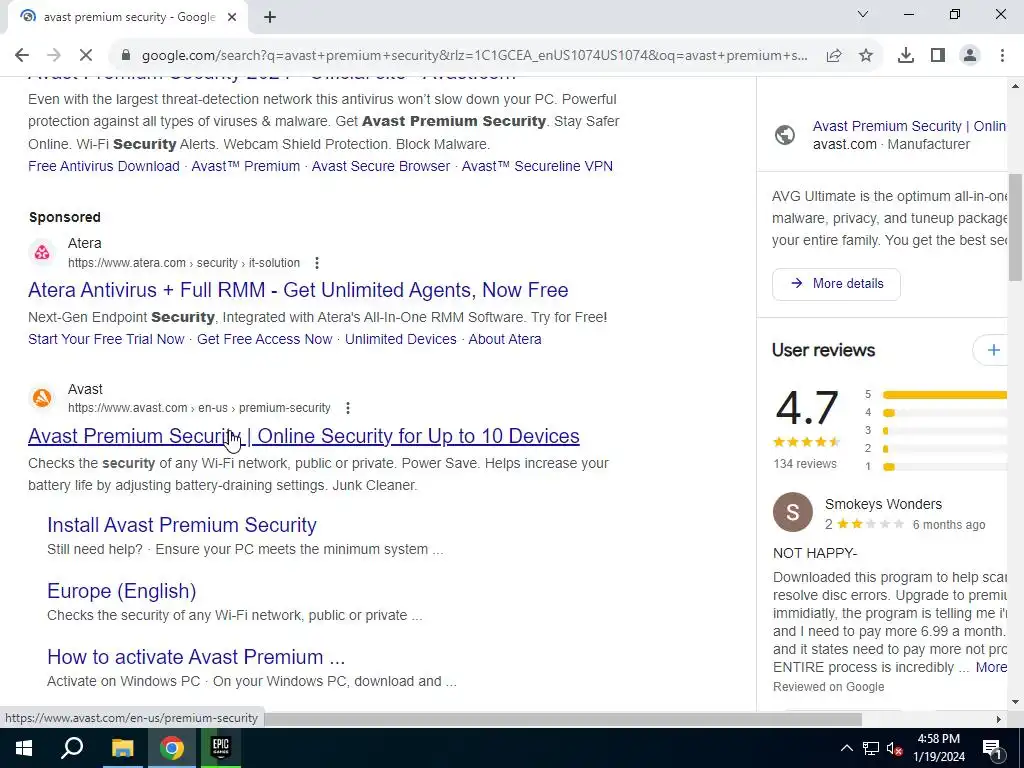Image resolution: width=1024 pixels, height=768 pixels.
Task: Open a new tab with the plus button
Action: (270, 17)
